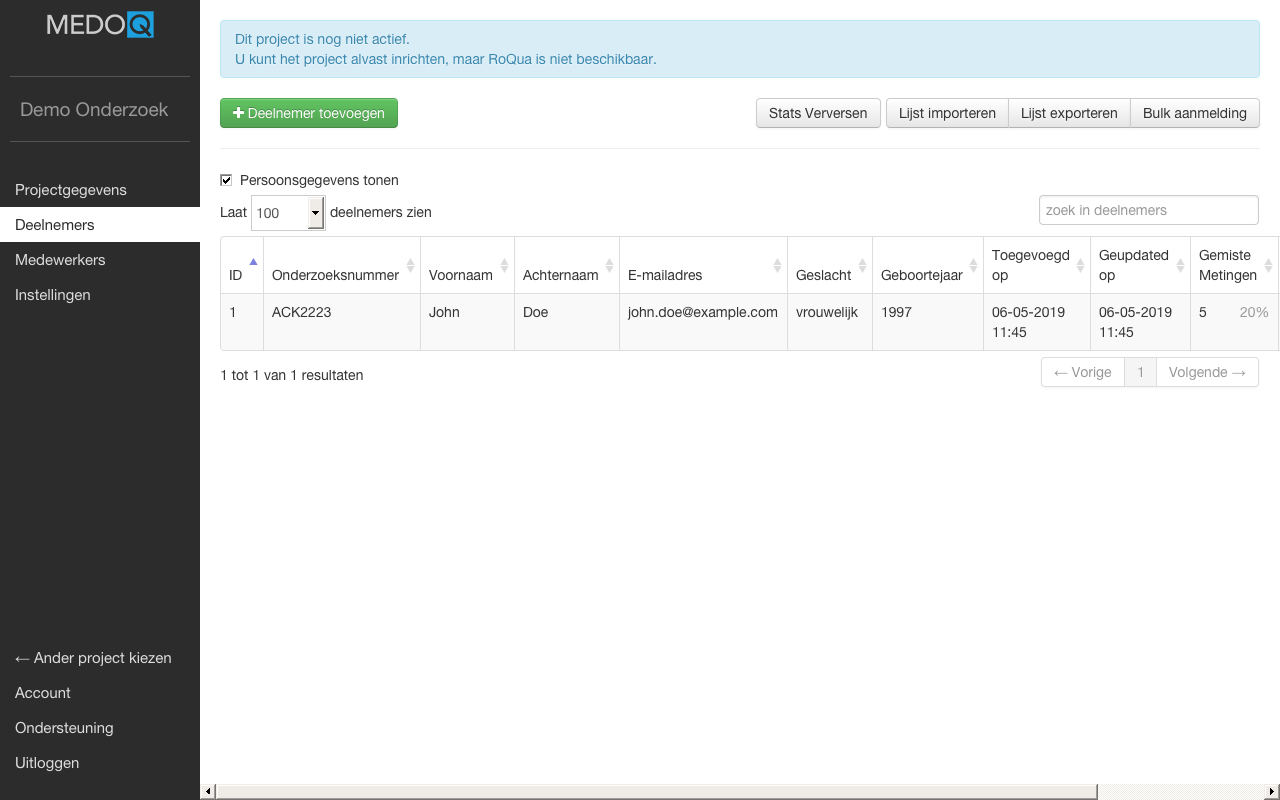Open Projectgegevens in the sidebar

point(71,190)
